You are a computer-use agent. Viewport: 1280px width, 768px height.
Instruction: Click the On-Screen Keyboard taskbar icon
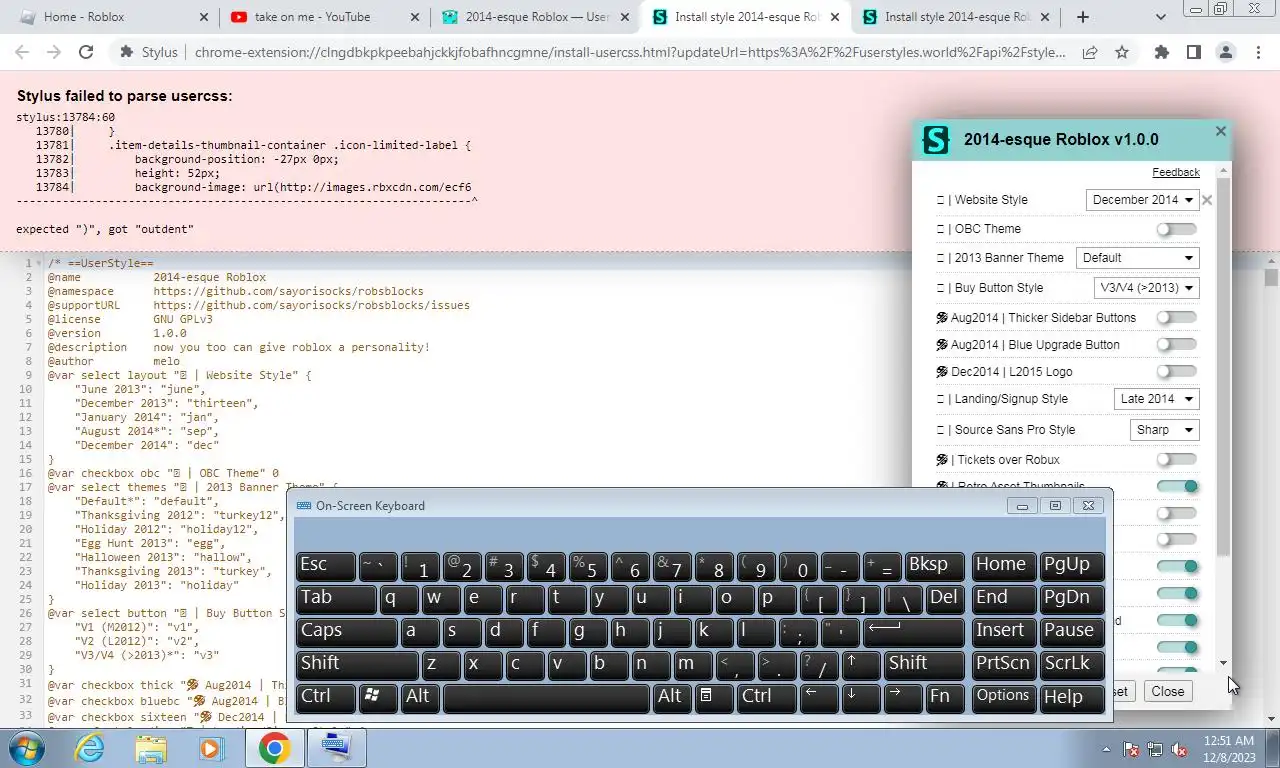click(x=335, y=748)
